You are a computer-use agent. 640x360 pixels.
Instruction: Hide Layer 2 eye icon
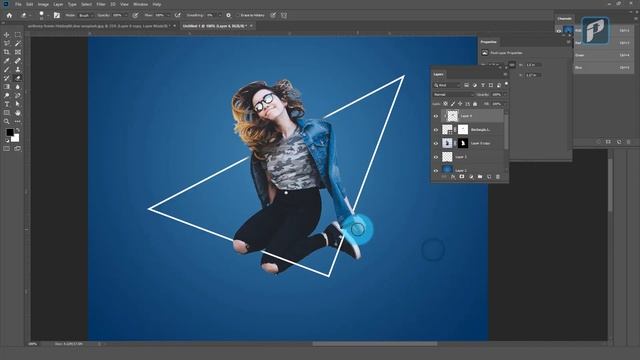click(436, 170)
